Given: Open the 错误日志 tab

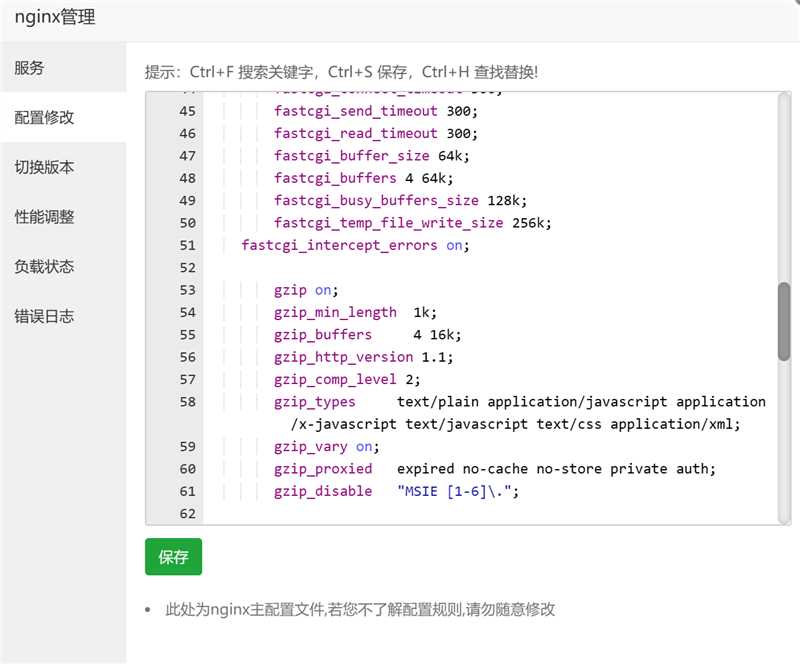Looking at the screenshot, I should coord(63,316).
